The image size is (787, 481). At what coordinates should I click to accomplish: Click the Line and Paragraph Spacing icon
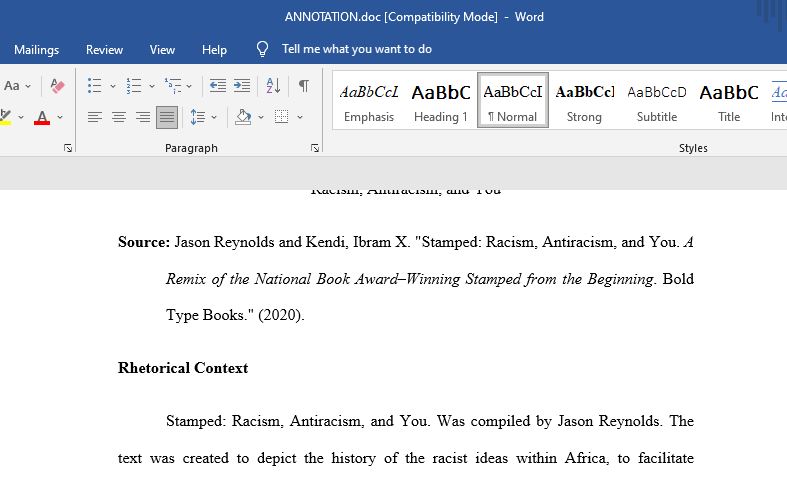(198, 117)
